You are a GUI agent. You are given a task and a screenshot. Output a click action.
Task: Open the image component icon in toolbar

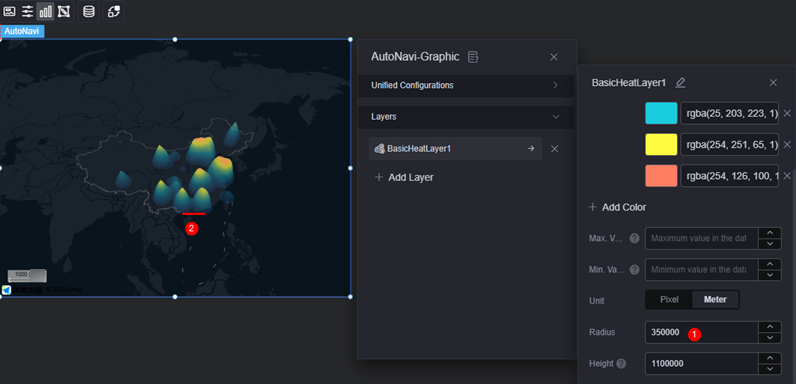(10, 11)
